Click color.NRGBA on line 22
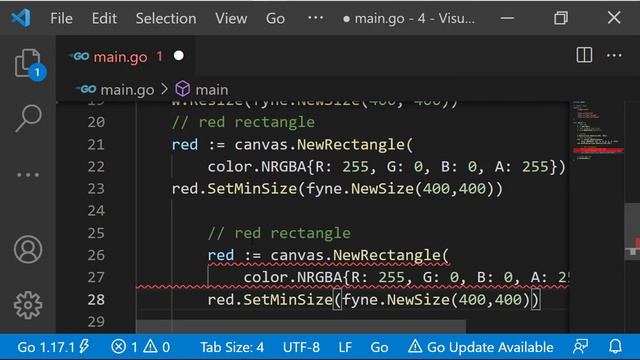Screen dimensions: 640x360 coord(257,167)
